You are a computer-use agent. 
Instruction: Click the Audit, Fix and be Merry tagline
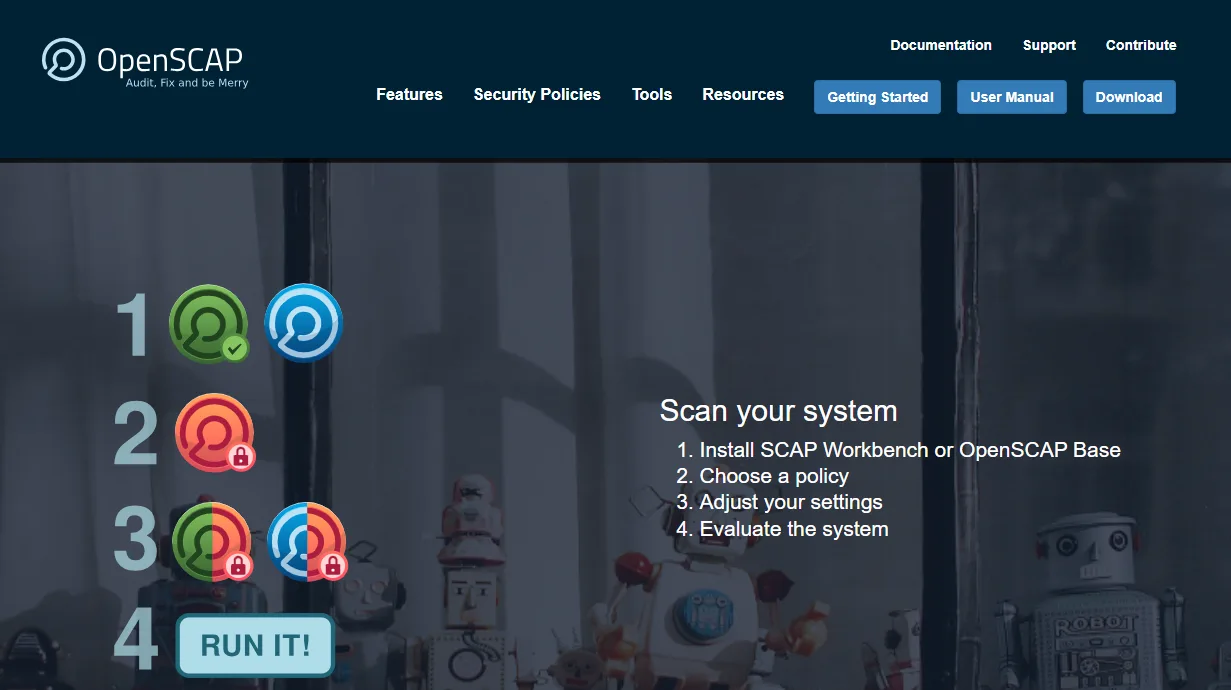[187, 83]
